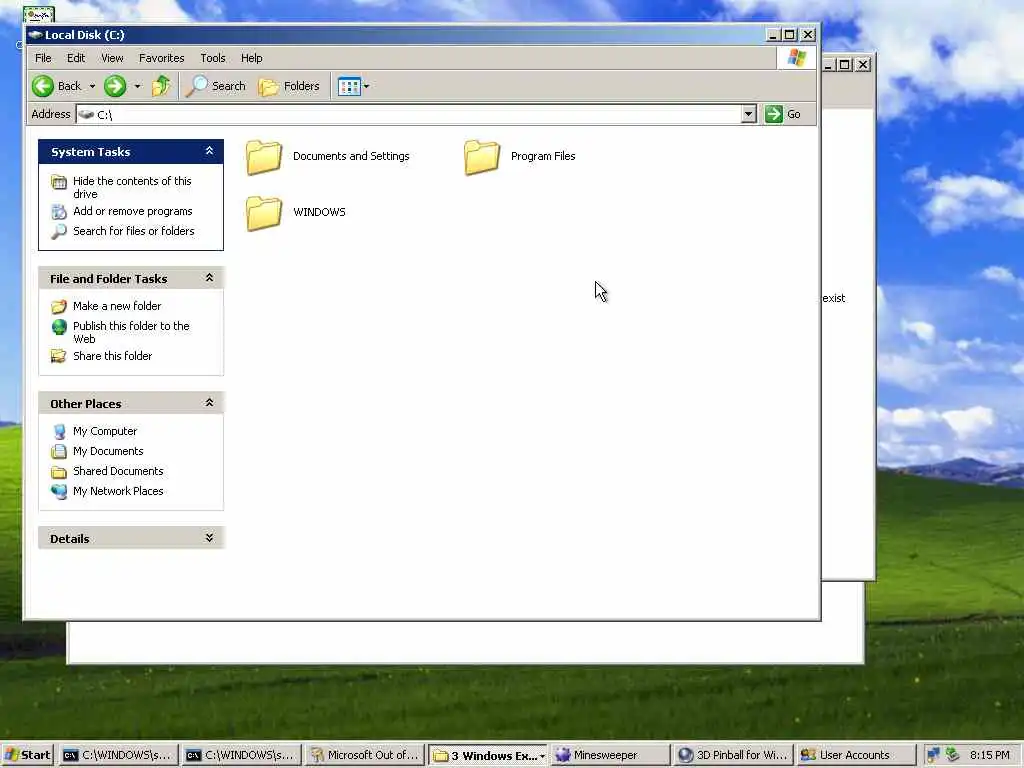This screenshot has height=768, width=1024.
Task: Click Hide the contents of this drive link
Action: coord(132,187)
